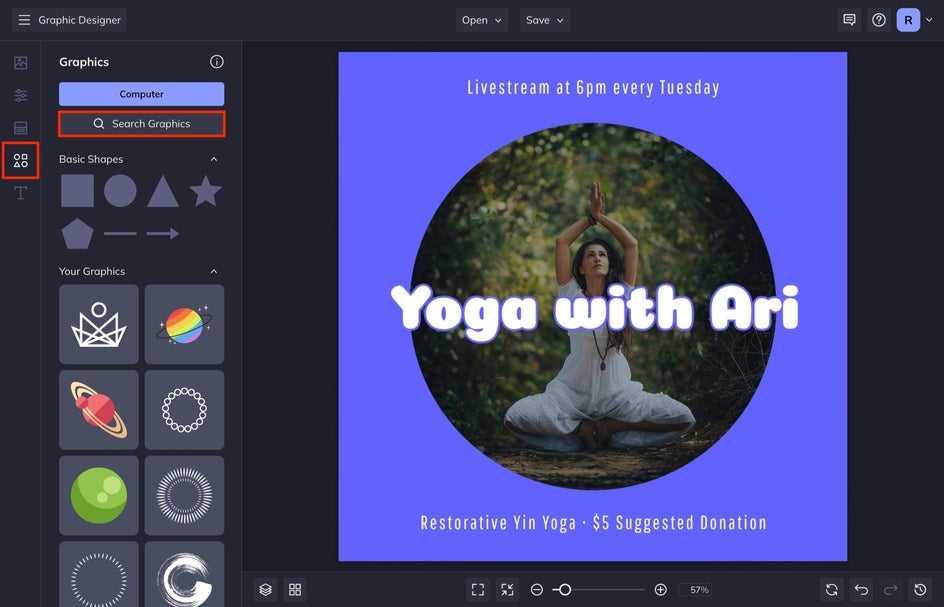Adjust the zoom slider handle
The height and width of the screenshot is (607, 944).
click(x=564, y=590)
